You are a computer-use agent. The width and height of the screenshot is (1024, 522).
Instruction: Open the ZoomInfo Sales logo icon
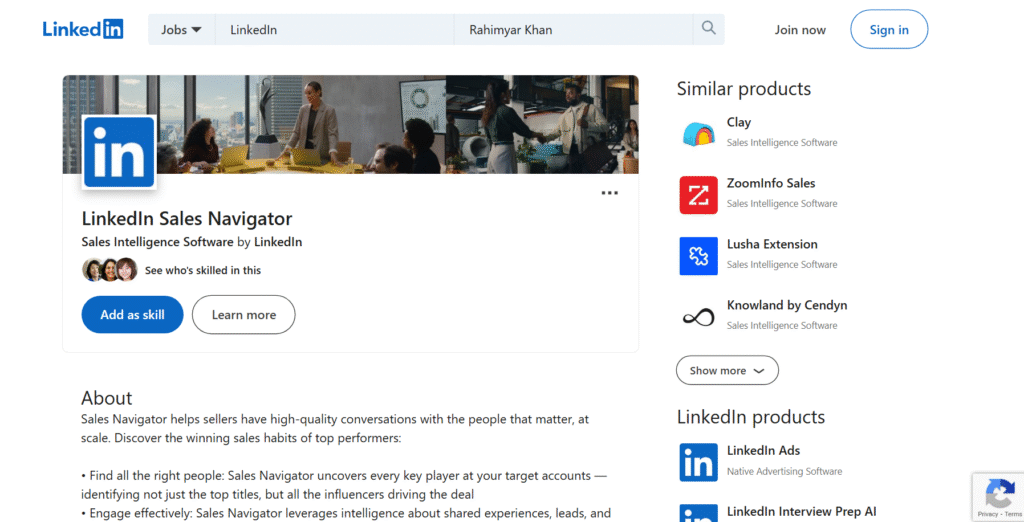point(698,195)
